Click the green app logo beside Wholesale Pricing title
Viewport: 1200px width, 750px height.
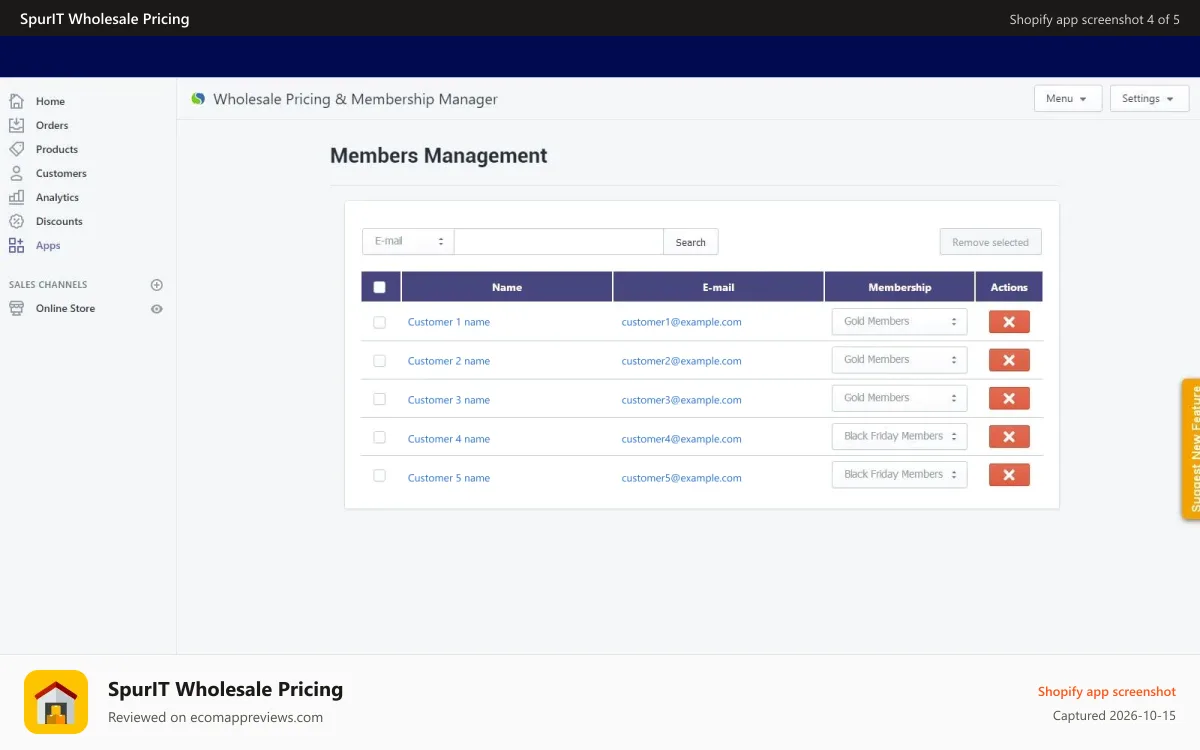198,99
